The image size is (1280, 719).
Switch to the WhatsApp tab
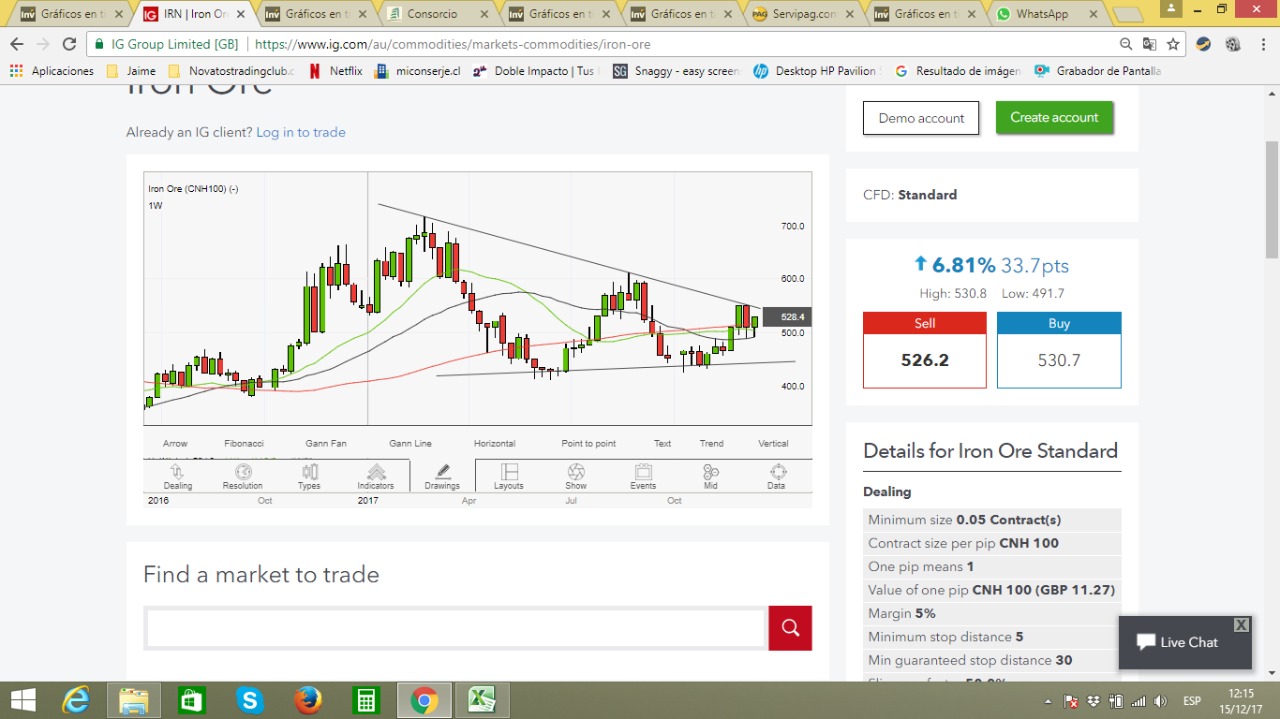pos(1042,14)
